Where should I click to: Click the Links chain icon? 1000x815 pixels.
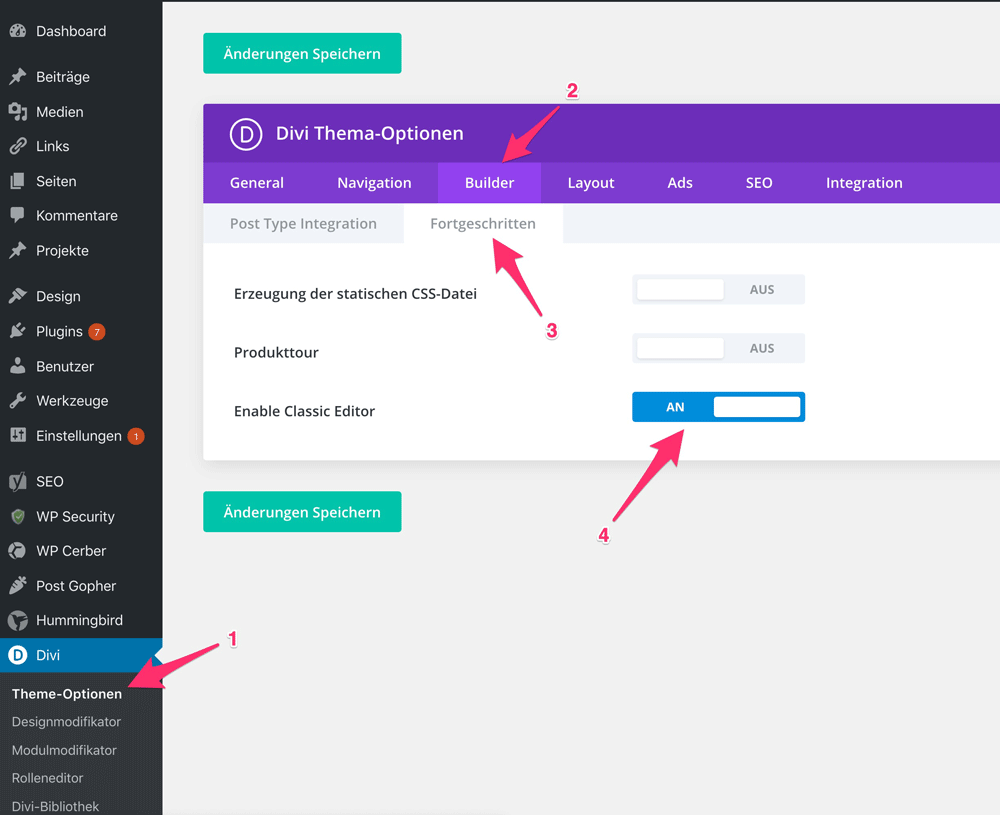[18, 146]
